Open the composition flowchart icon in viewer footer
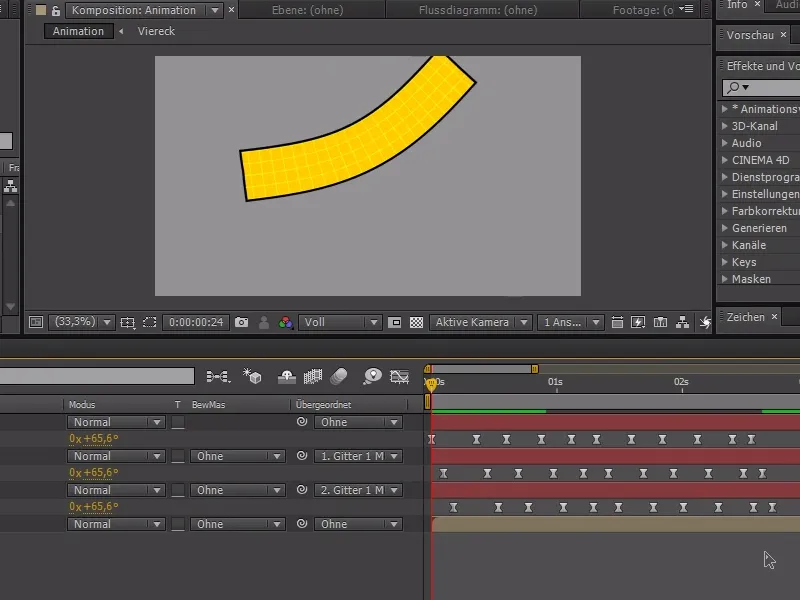This screenshot has width=800, height=600. [682, 322]
